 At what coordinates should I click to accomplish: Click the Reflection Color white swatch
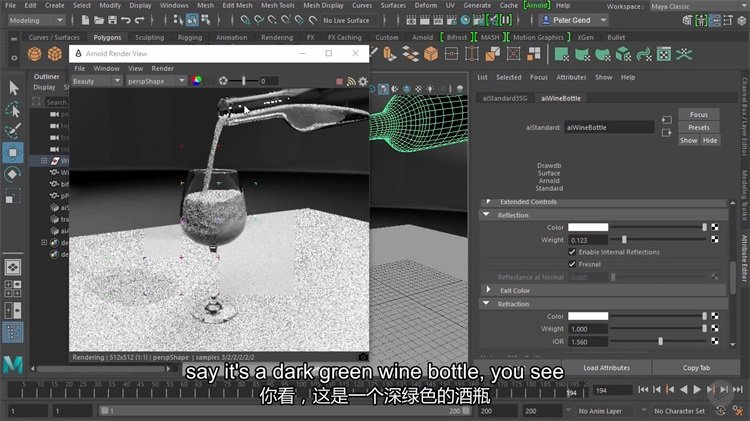[x=588, y=227]
